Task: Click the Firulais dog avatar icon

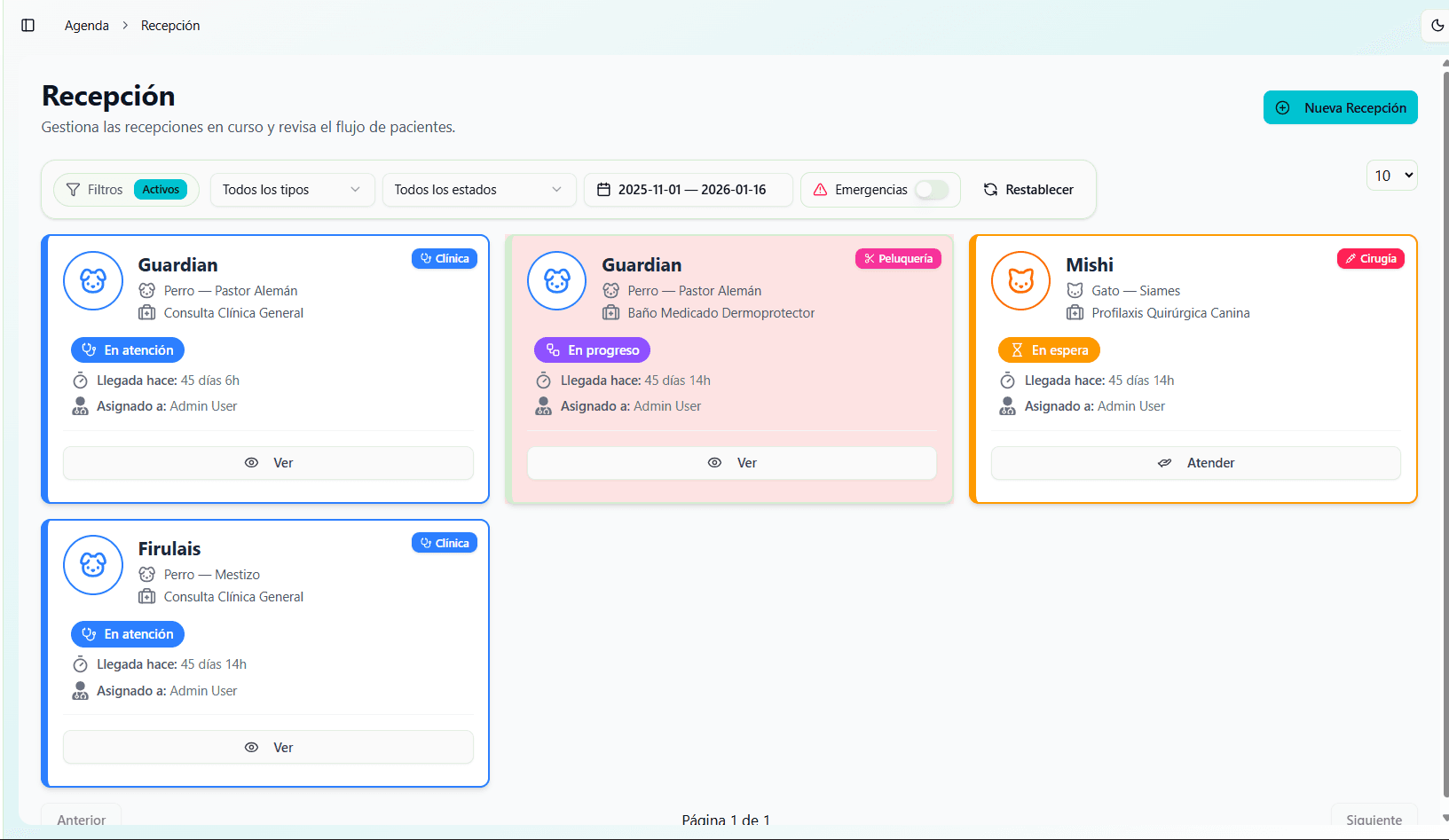Action: 93,565
